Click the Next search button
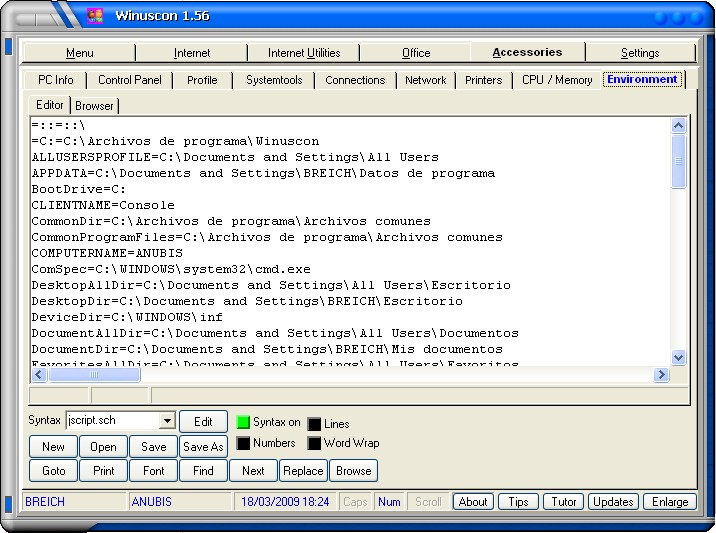 pyautogui.click(x=253, y=470)
